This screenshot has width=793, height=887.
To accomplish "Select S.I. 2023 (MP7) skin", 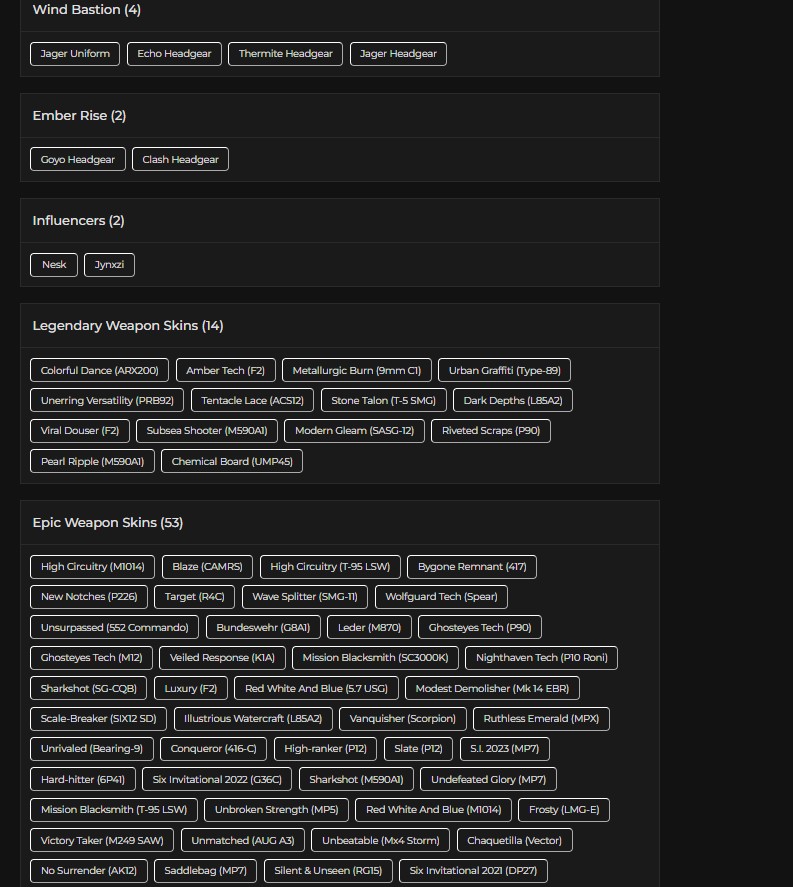I will (x=505, y=749).
